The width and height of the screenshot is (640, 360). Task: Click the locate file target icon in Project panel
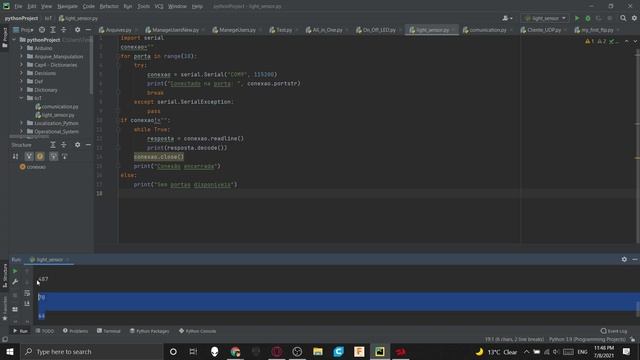pos(42,30)
